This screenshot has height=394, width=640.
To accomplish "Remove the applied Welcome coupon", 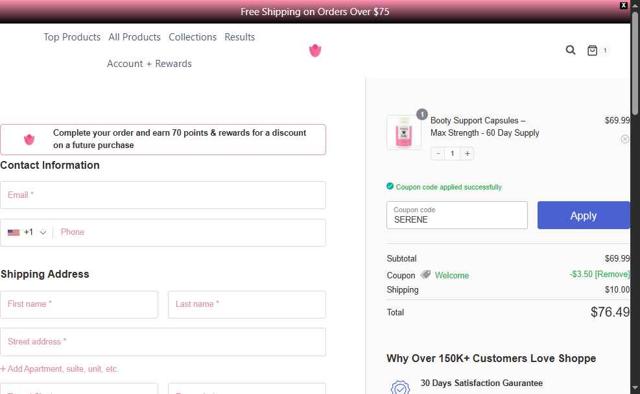I will tap(612, 274).
